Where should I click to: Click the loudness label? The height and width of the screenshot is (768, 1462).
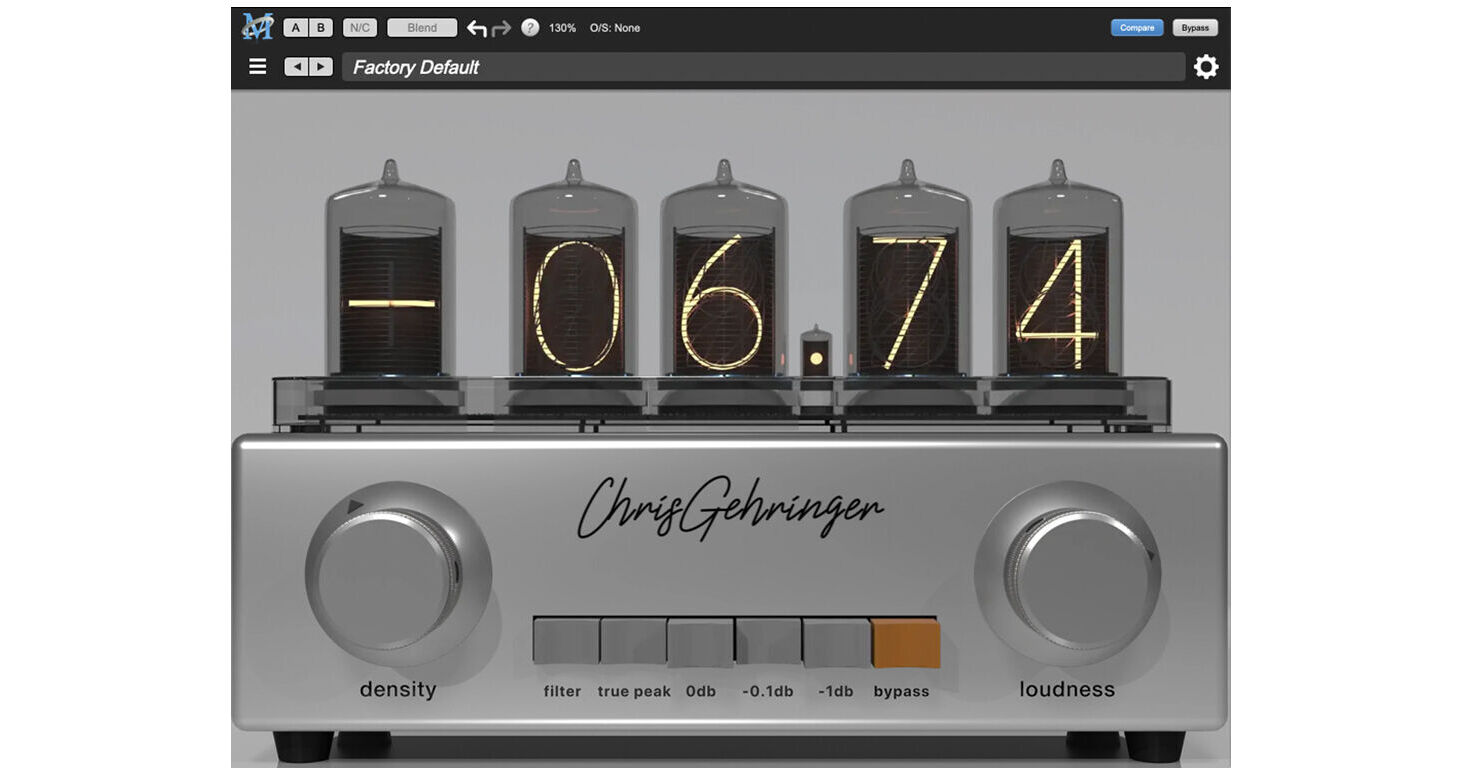point(1067,690)
